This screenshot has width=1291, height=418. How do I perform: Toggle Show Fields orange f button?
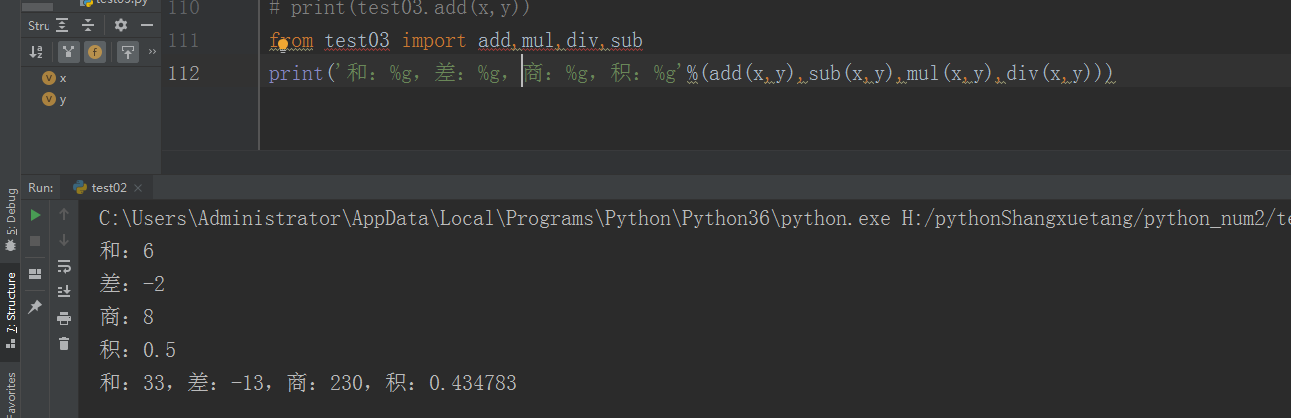[x=95, y=52]
